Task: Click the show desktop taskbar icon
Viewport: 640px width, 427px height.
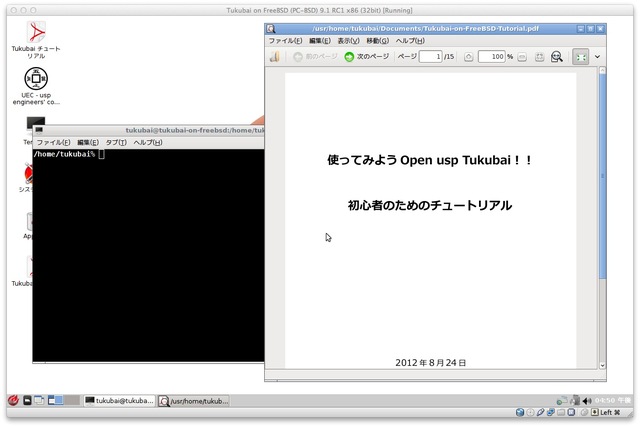Action: [x=39, y=400]
